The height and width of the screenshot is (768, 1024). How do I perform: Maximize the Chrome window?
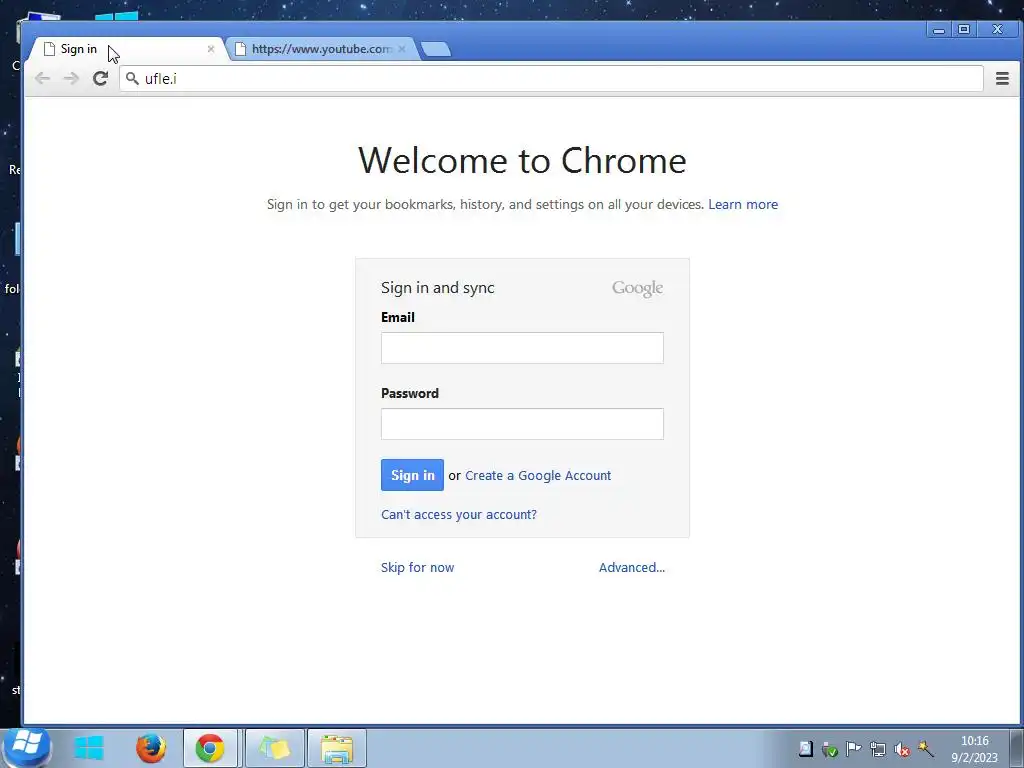[x=964, y=29]
